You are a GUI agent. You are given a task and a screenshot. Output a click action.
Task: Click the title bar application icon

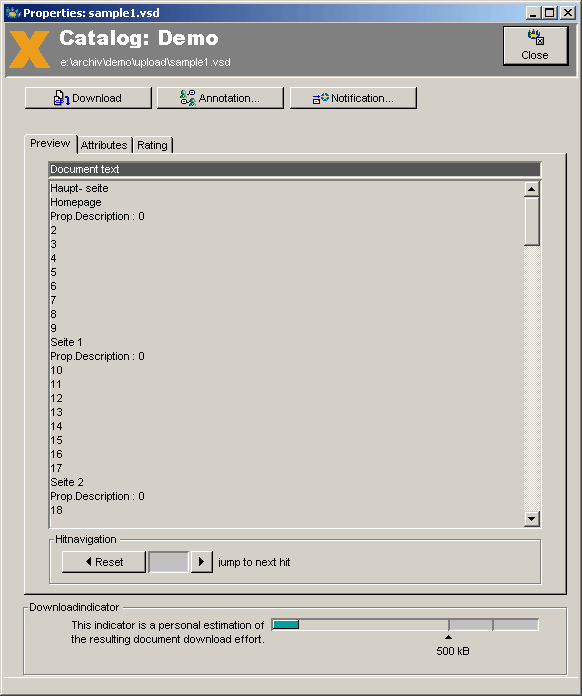[x=13, y=12]
